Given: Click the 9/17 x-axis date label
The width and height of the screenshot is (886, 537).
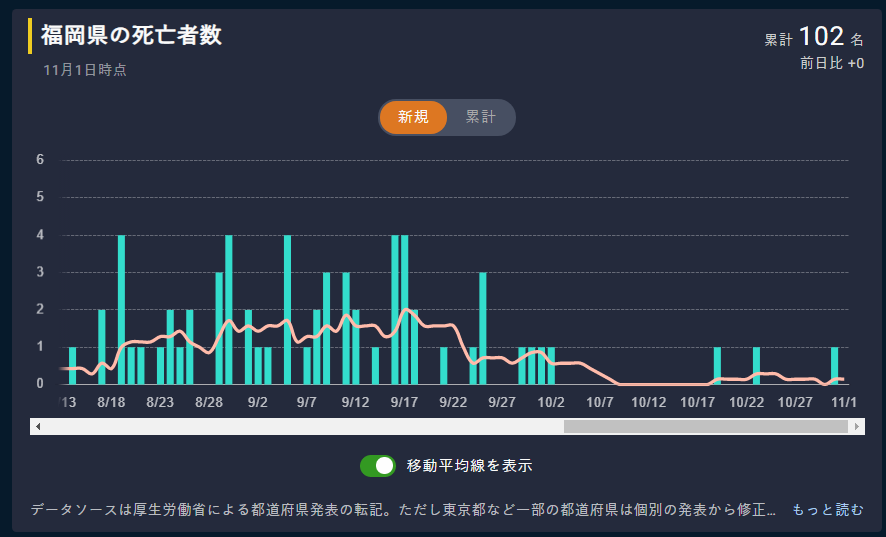Looking at the screenshot, I should tap(404, 402).
